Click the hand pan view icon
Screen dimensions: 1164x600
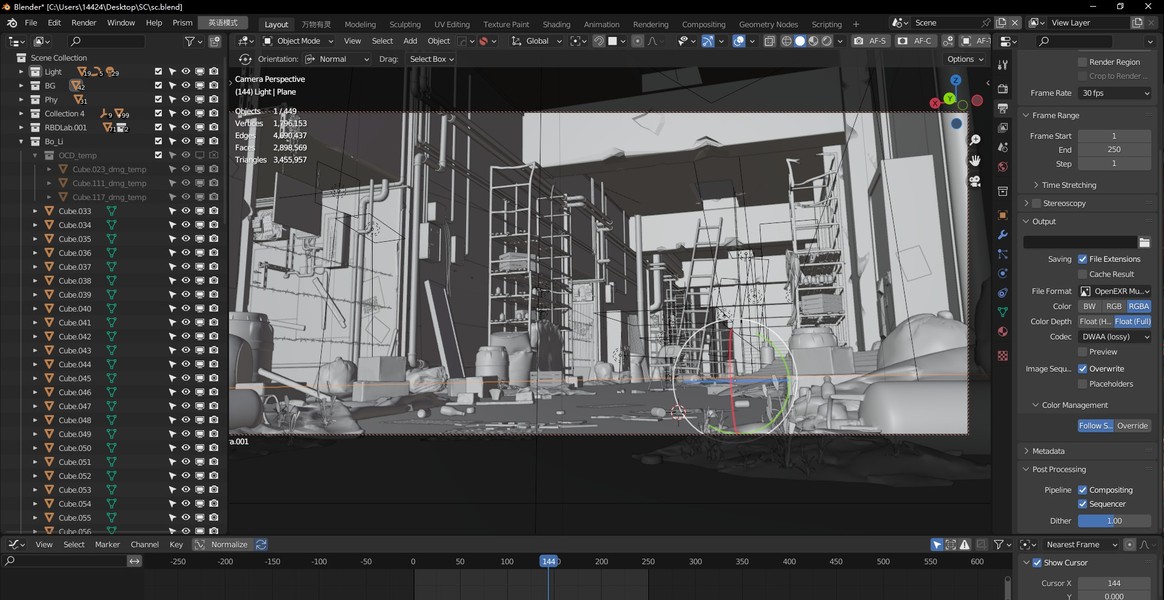tap(975, 161)
